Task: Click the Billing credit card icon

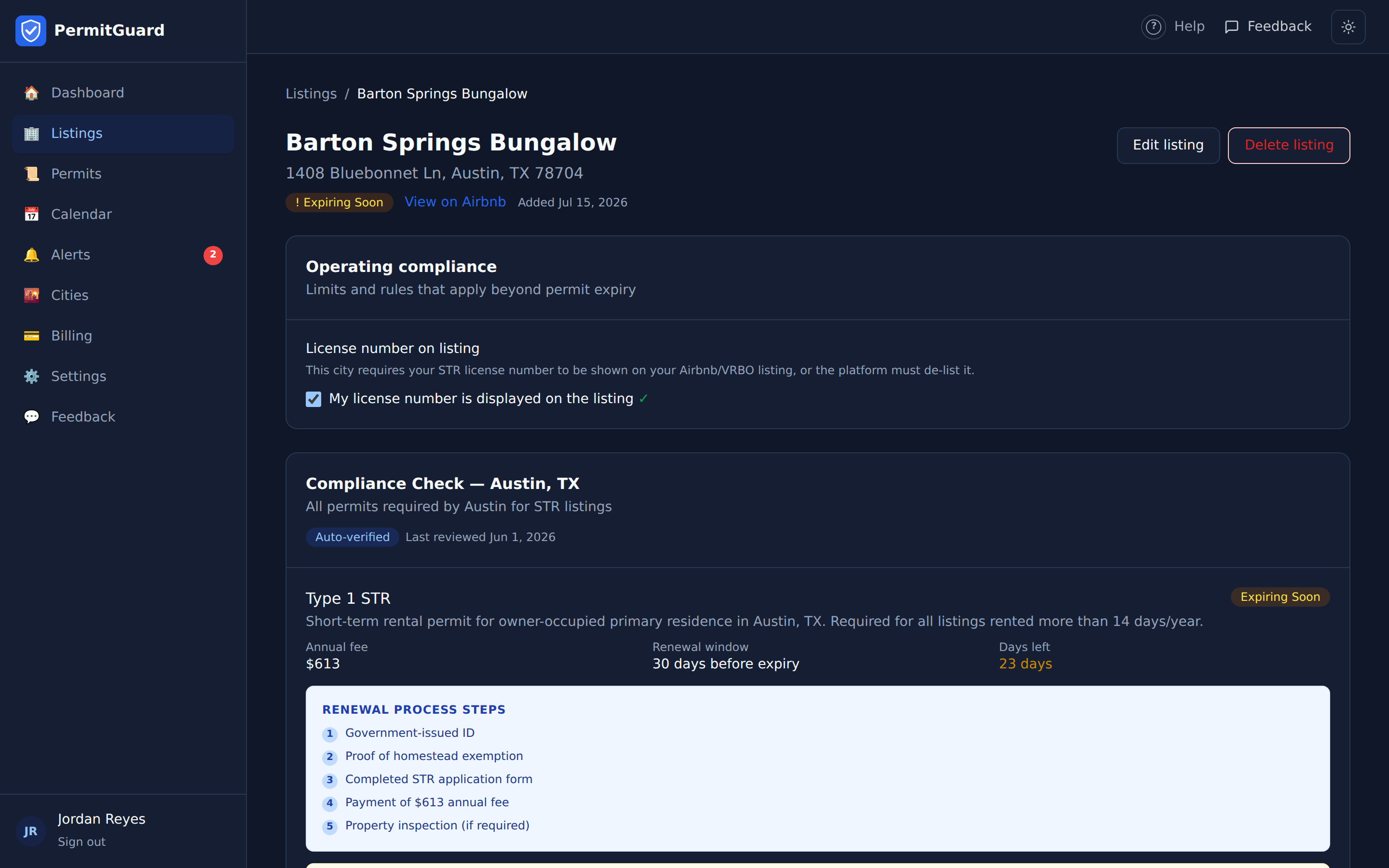Action: point(31,336)
